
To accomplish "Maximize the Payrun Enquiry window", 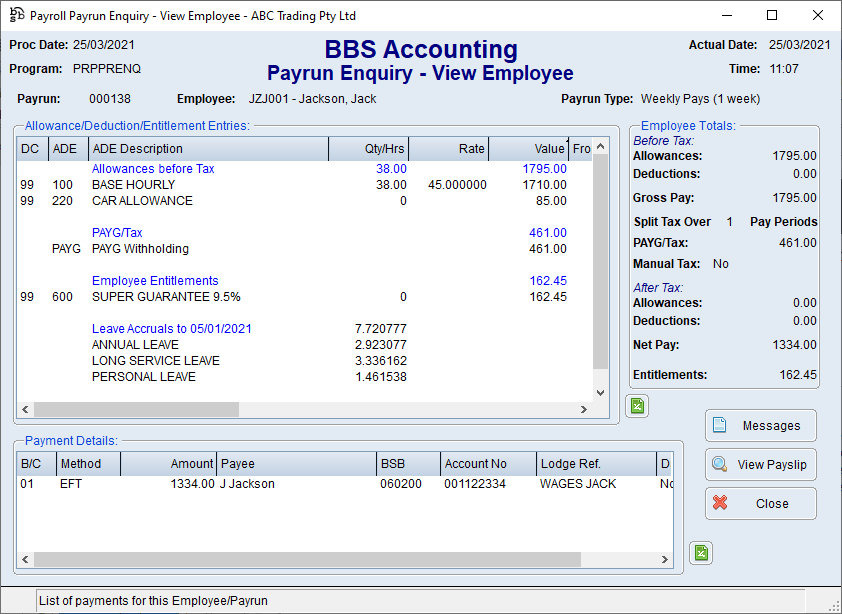I will tap(772, 16).
